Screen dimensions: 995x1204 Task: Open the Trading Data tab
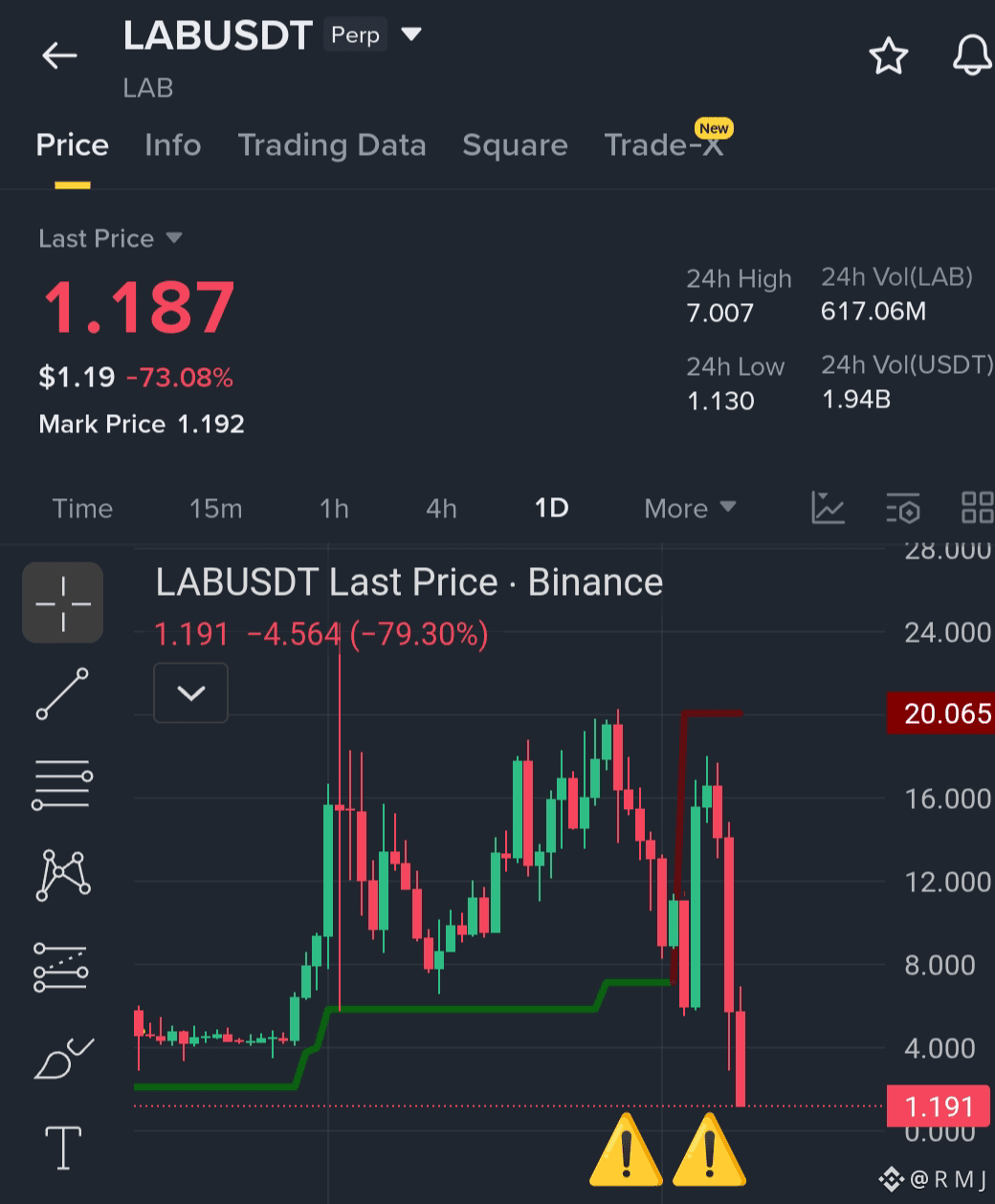coord(331,145)
